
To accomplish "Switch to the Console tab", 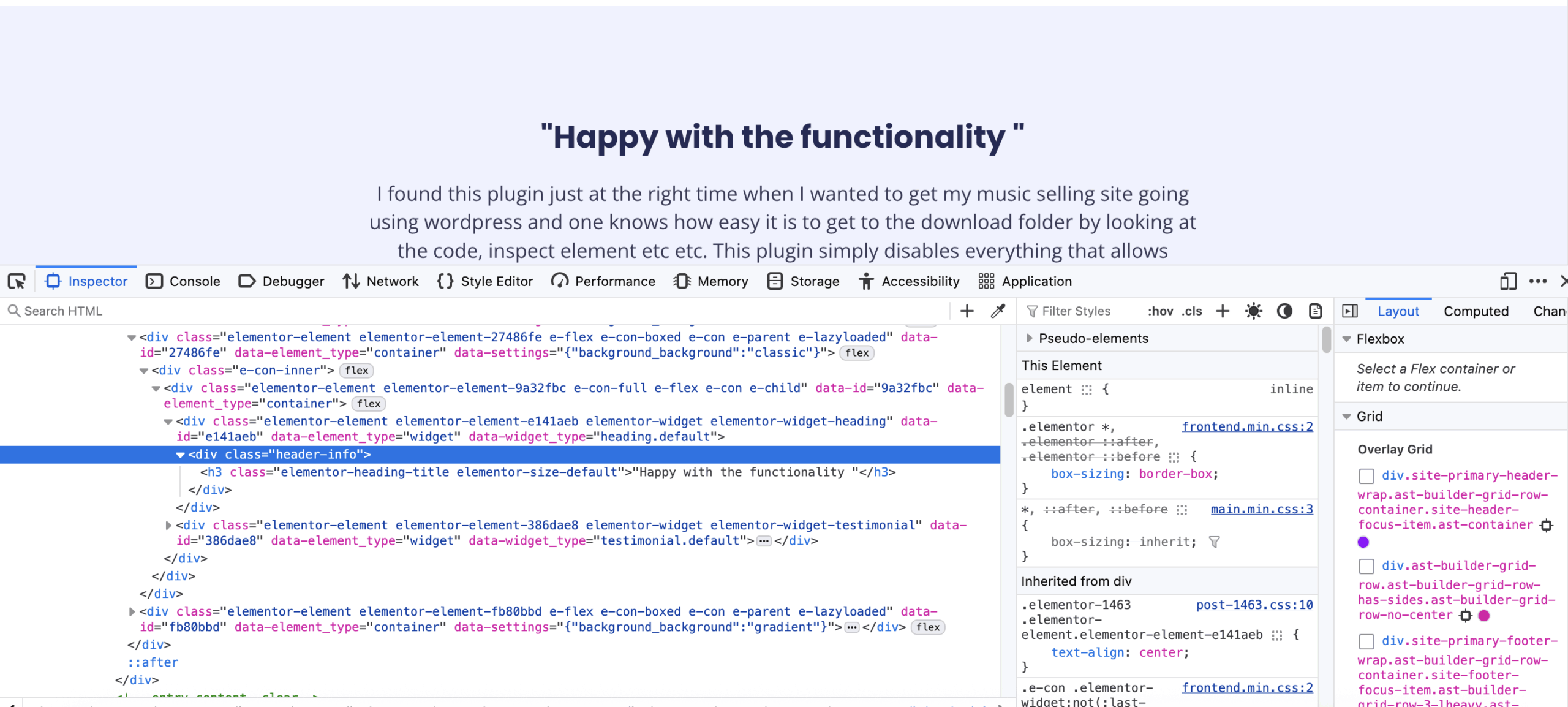I will point(183,281).
